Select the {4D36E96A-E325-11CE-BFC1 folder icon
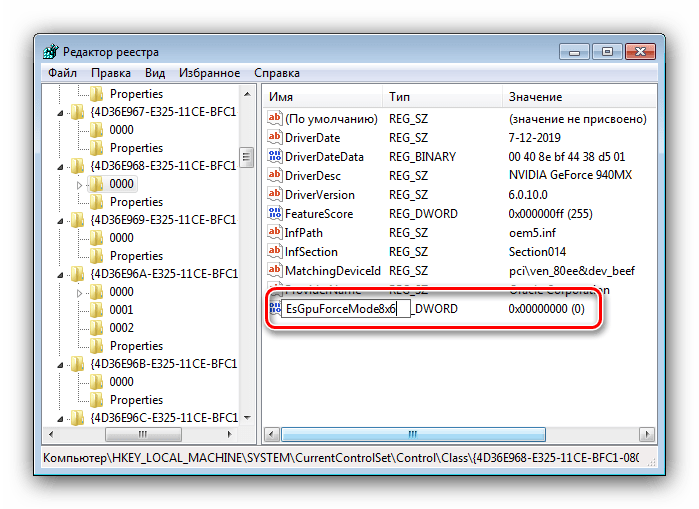This screenshot has height=509, width=699. (78, 274)
